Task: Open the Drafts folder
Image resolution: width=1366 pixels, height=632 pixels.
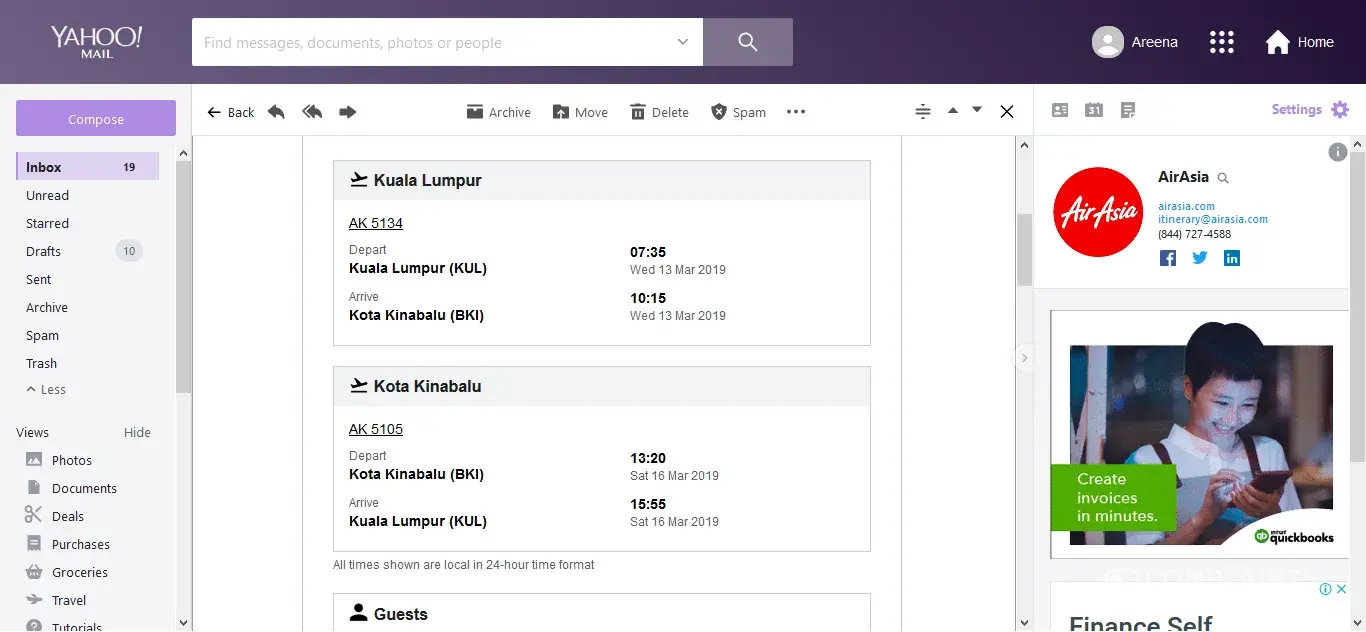Action: pyautogui.click(x=44, y=252)
